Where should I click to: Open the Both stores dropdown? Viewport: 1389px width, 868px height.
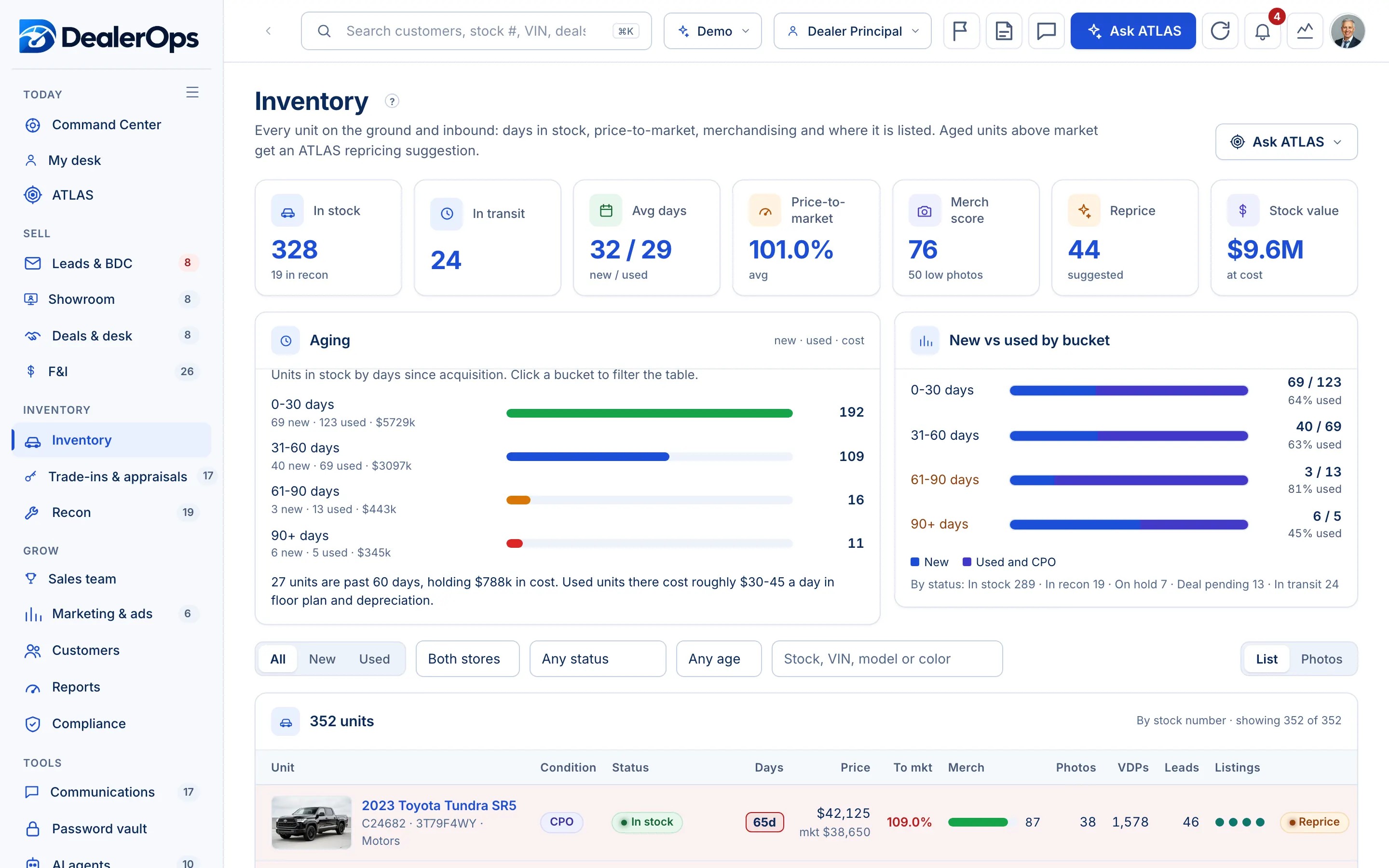coord(467,659)
